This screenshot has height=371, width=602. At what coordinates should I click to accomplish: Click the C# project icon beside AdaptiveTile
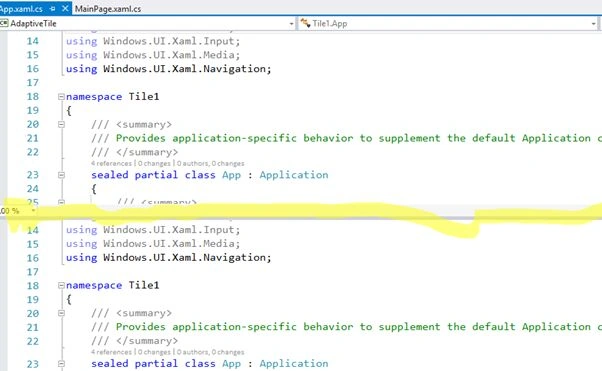[x=4, y=23]
